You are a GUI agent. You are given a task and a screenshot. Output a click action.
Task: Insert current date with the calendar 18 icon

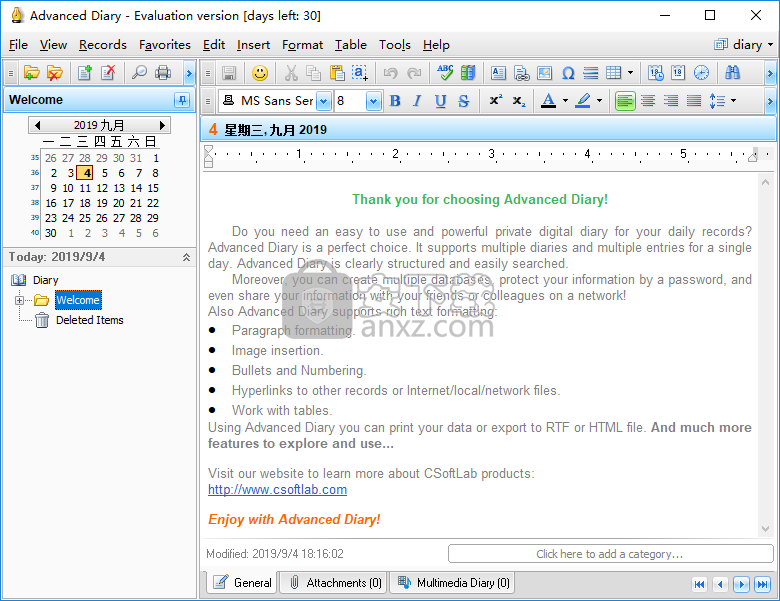678,73
